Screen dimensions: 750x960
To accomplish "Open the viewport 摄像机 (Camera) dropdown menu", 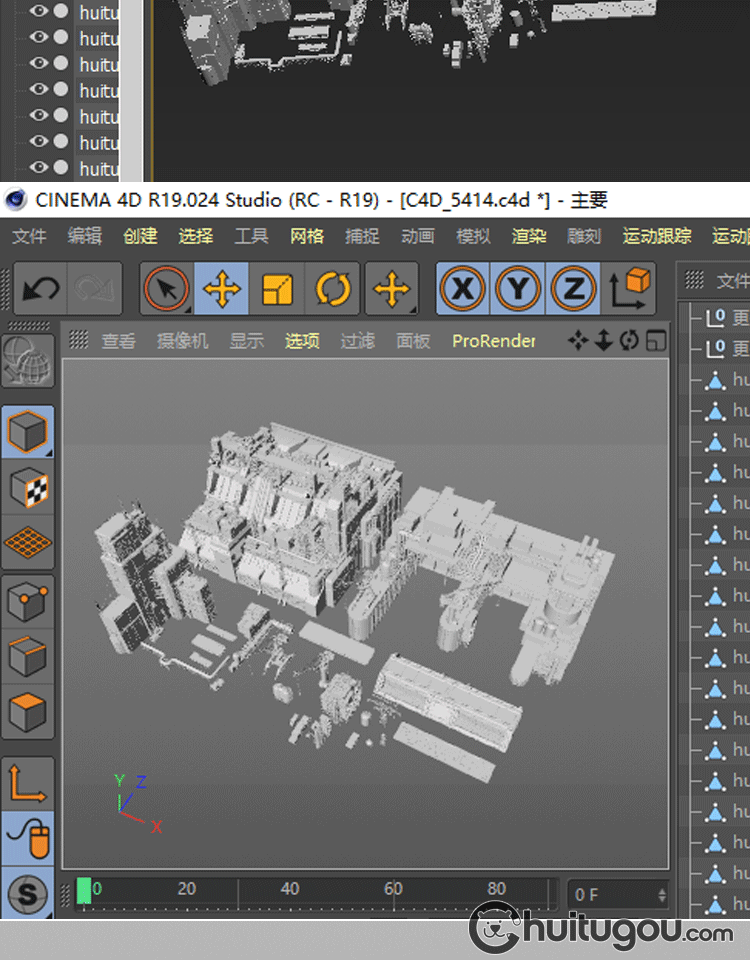I will [x=182, y=341].
